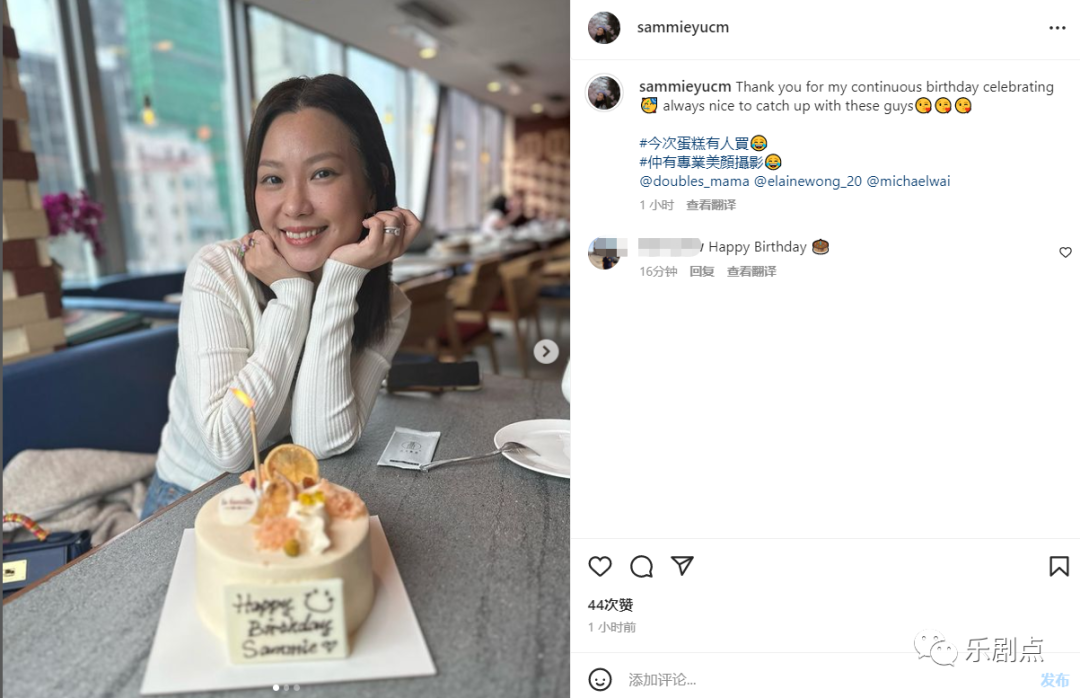Open the sammieyucm avatar beside the caption
This screenshot has height=698, width=1080.
click(x=604, y=92)
